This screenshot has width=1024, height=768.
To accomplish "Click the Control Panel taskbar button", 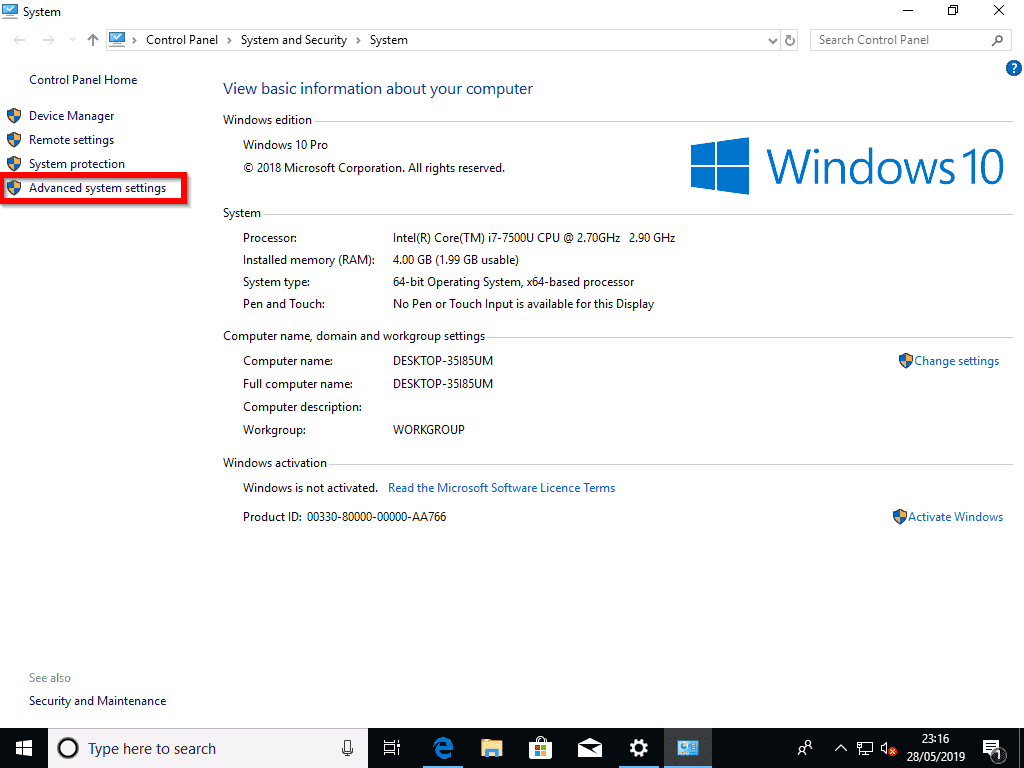I will pos(688,748).
